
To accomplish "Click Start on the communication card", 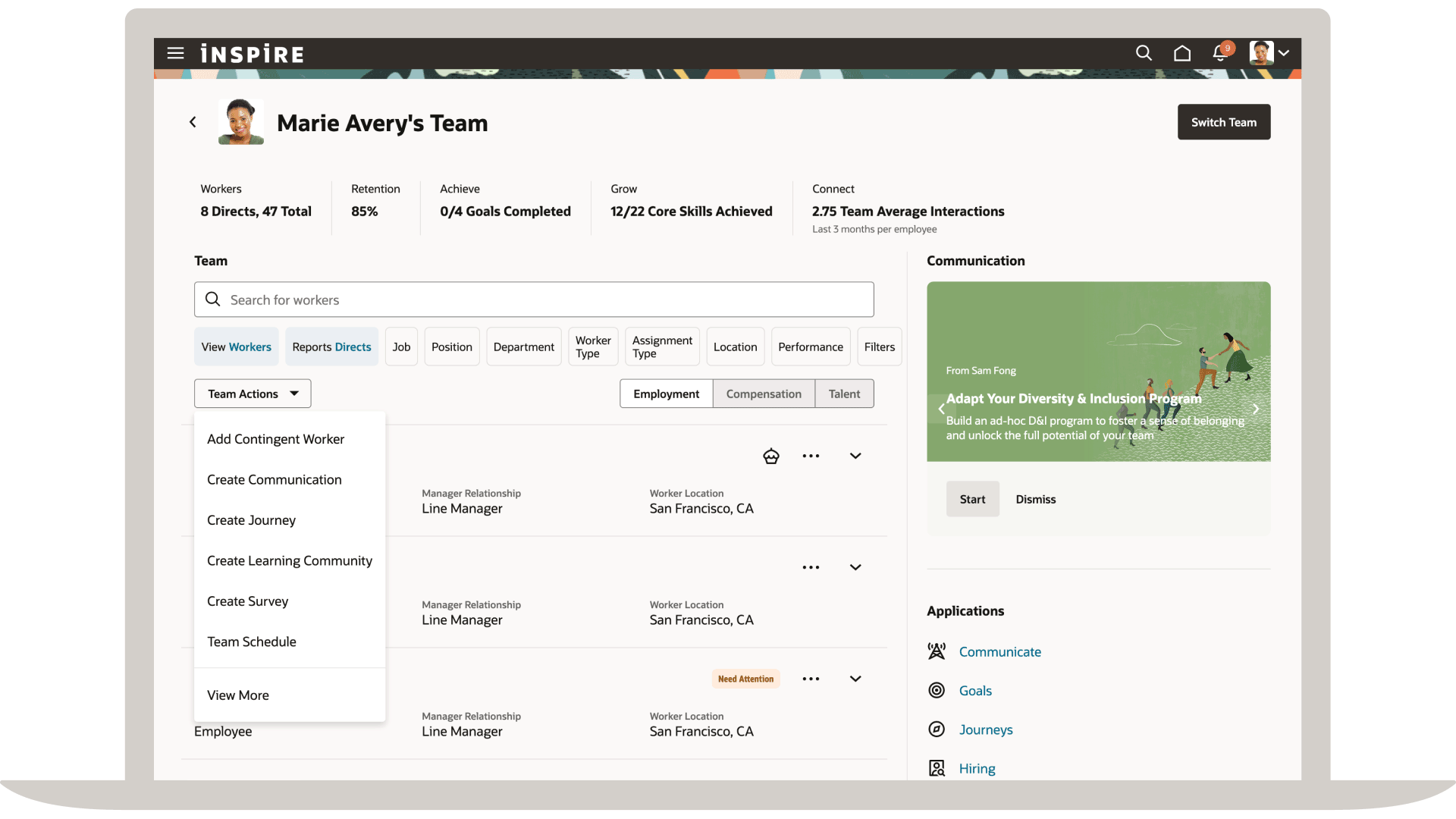I will (971, 499).
